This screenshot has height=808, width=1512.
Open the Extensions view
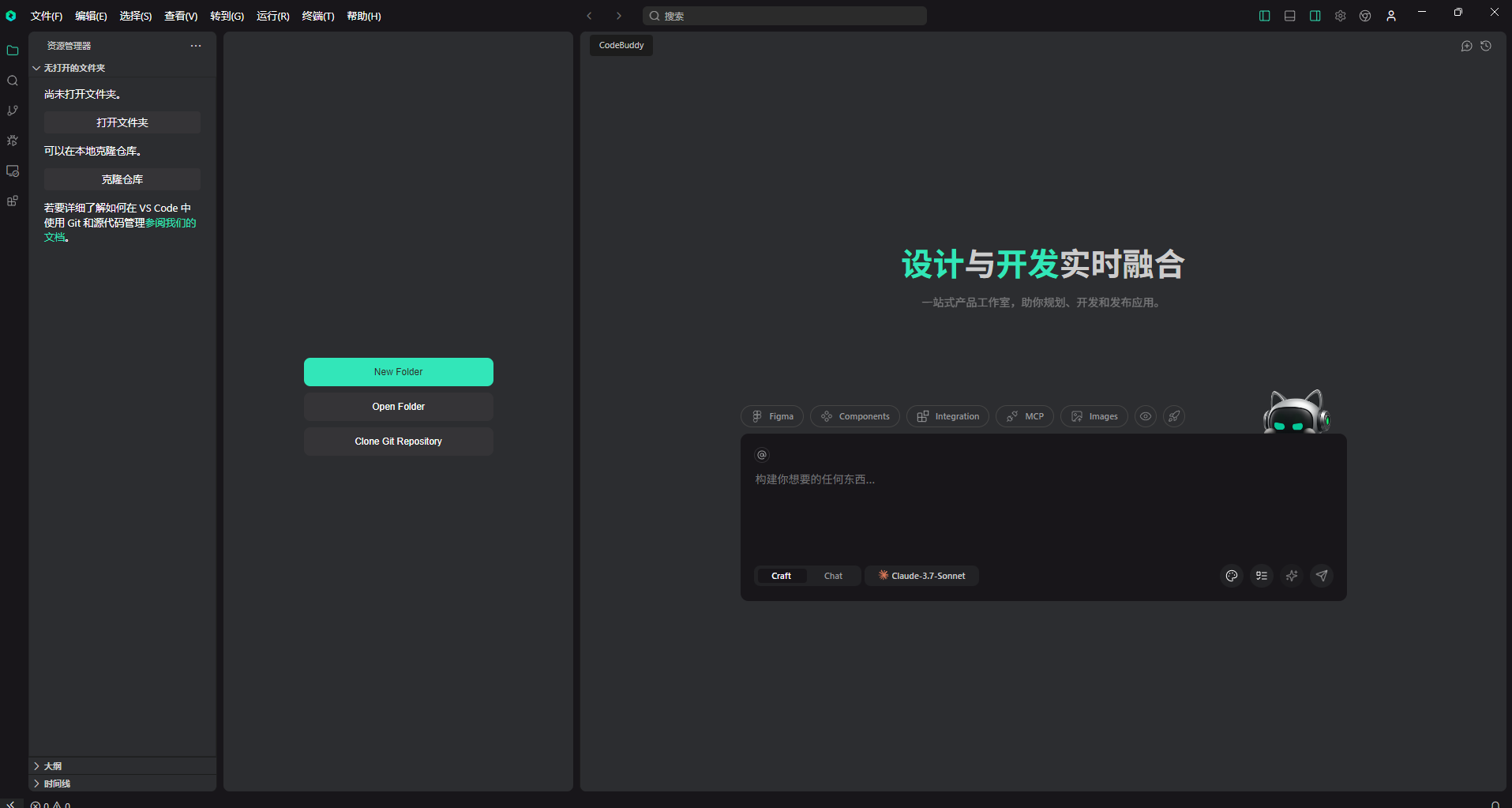click(x=12, y=201)
